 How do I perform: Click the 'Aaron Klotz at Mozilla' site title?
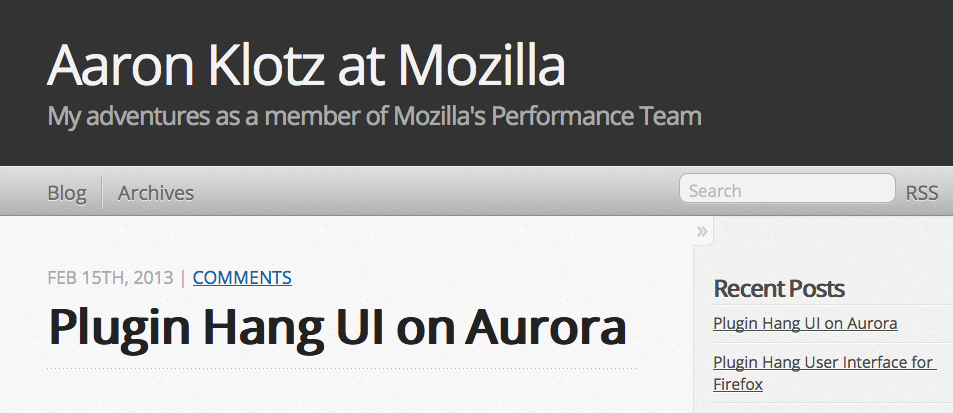pyautogui.click(x=306, y=65)
